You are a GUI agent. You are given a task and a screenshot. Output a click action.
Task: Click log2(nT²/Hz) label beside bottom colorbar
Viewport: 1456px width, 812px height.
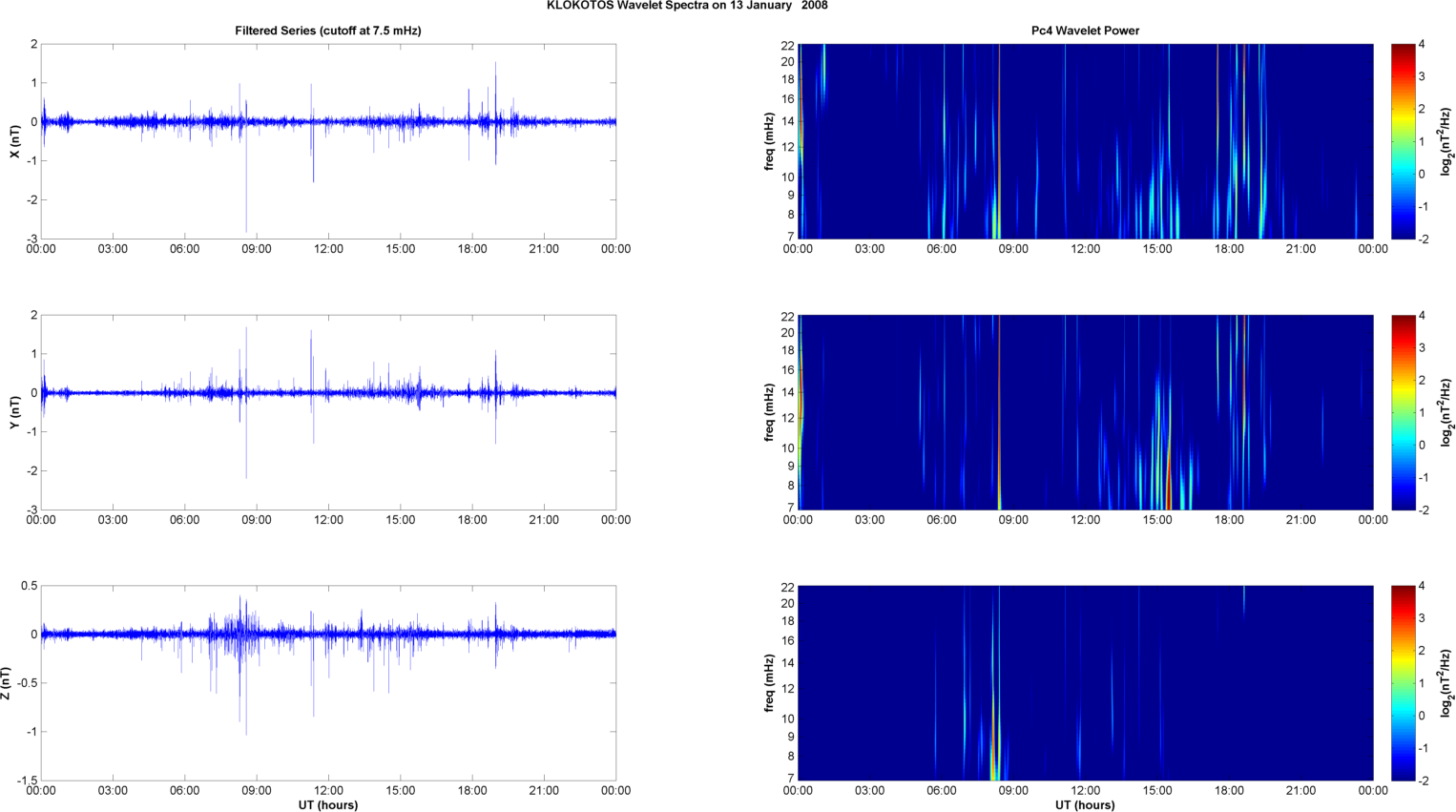(x=1446, y=683)
